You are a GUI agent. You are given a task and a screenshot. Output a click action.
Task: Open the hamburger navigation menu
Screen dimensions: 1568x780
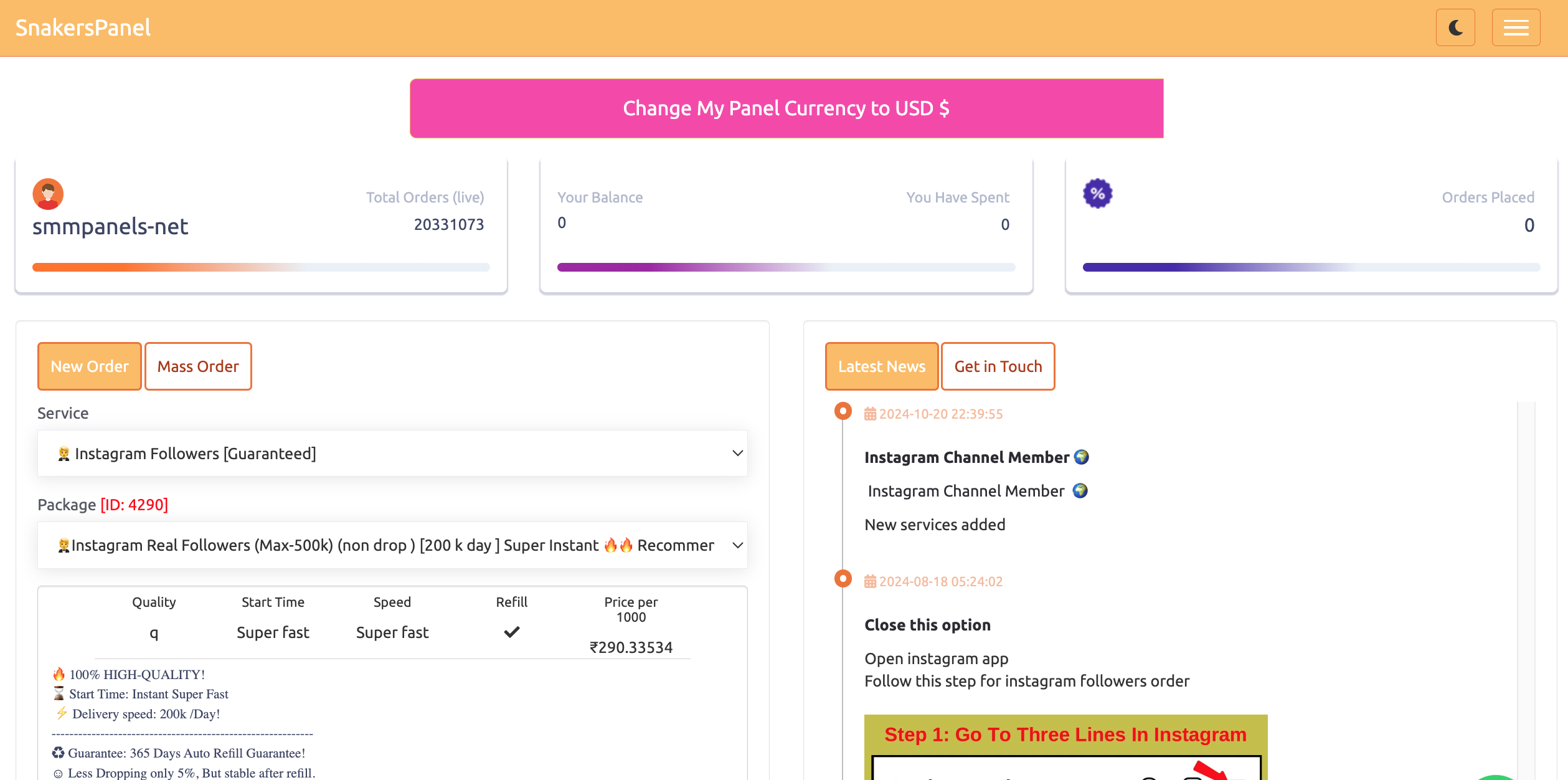(1516, 27)
